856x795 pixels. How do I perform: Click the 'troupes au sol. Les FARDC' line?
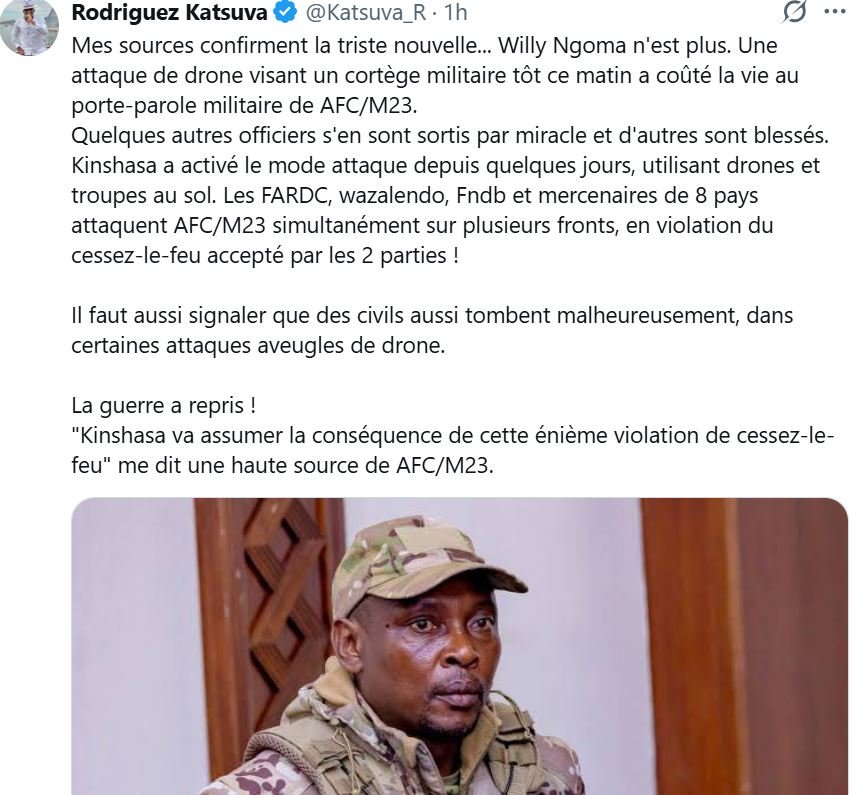point(415,195)
